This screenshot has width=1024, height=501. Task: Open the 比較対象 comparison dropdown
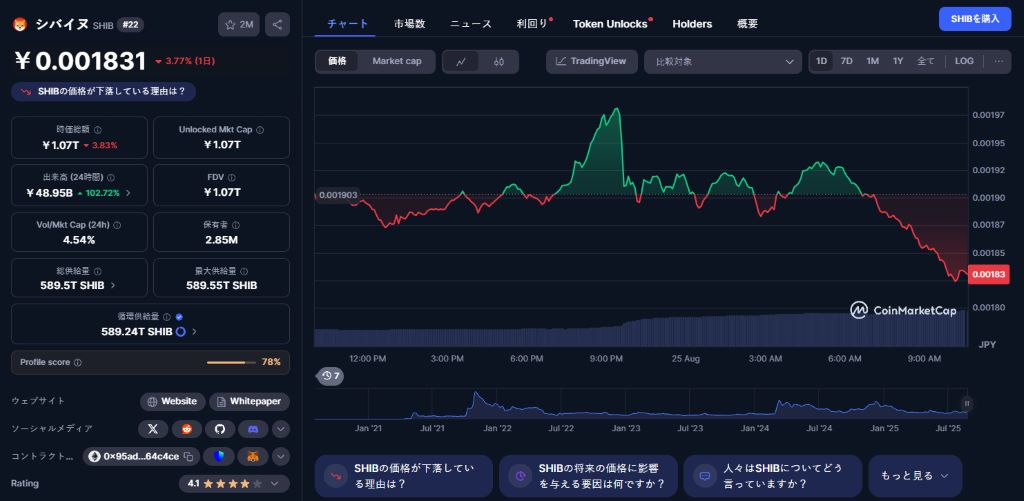coord(723,61)
